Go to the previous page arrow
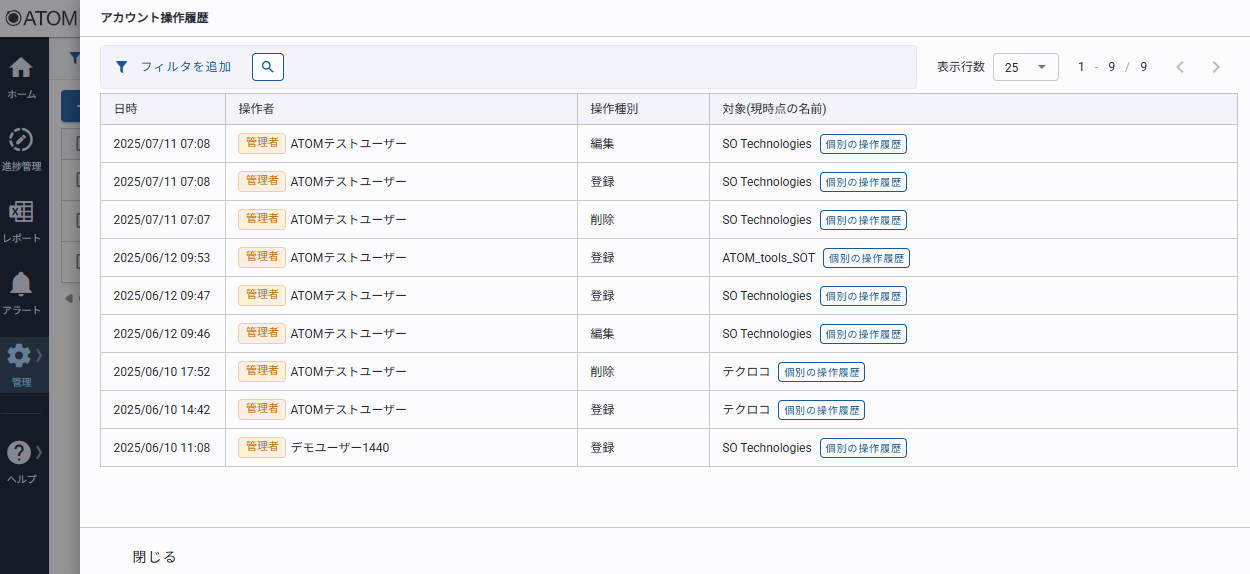 tap(1180, 67)
